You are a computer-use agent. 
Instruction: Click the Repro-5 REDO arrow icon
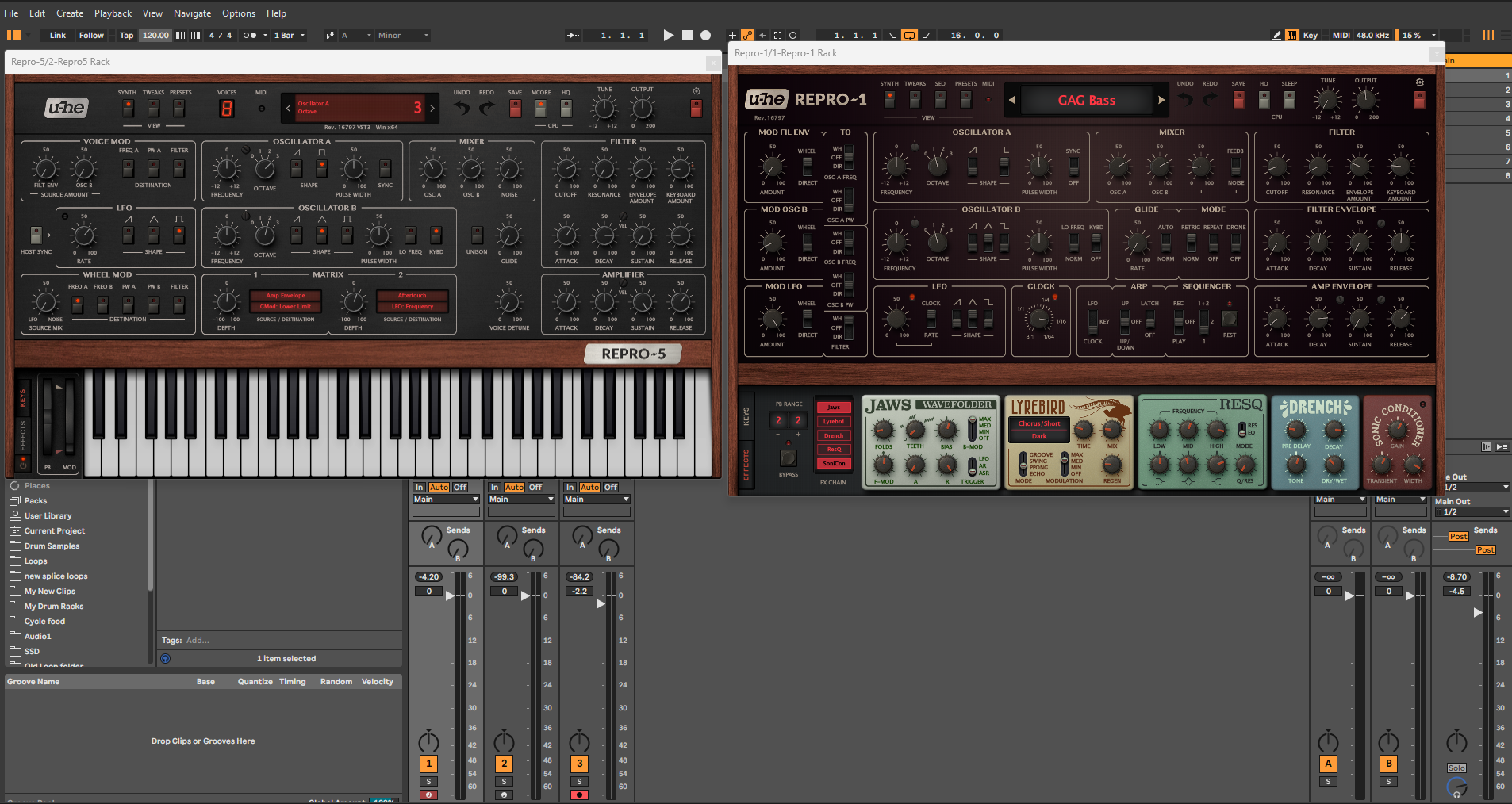tap(486, 108)
